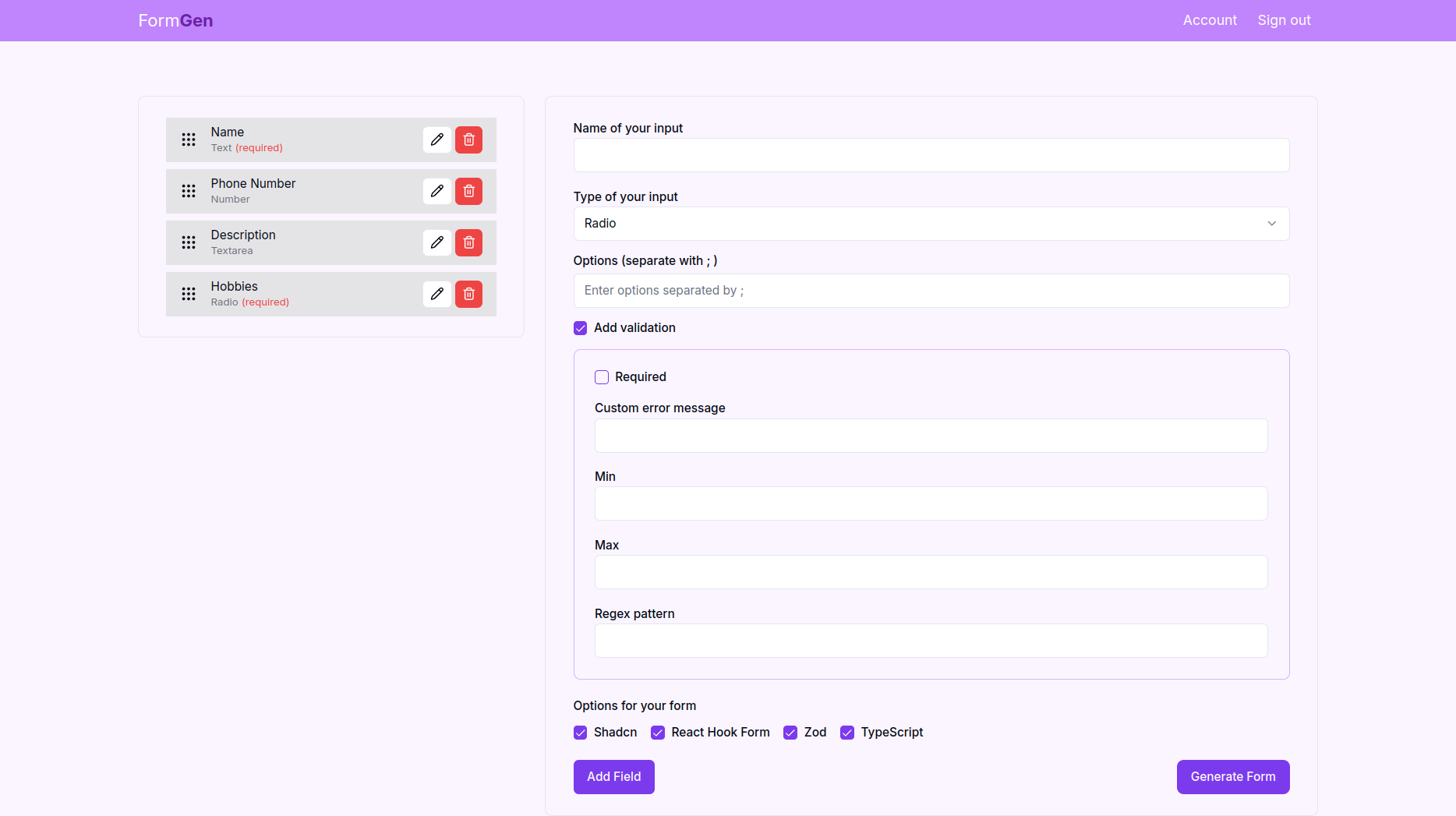
Task: Grab the drag handle of the Hobbies field
Action: point(188,294)
